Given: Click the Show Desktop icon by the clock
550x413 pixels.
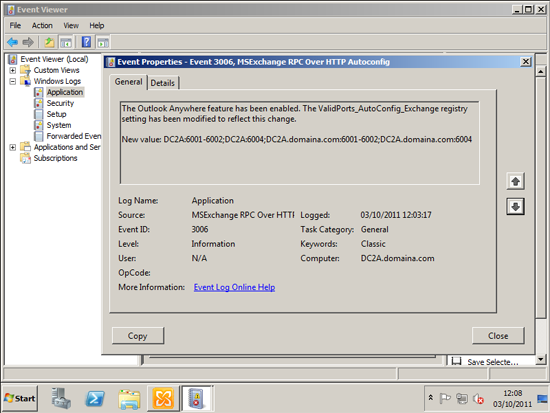Looking at the screenshot, I should pos(542,399).
